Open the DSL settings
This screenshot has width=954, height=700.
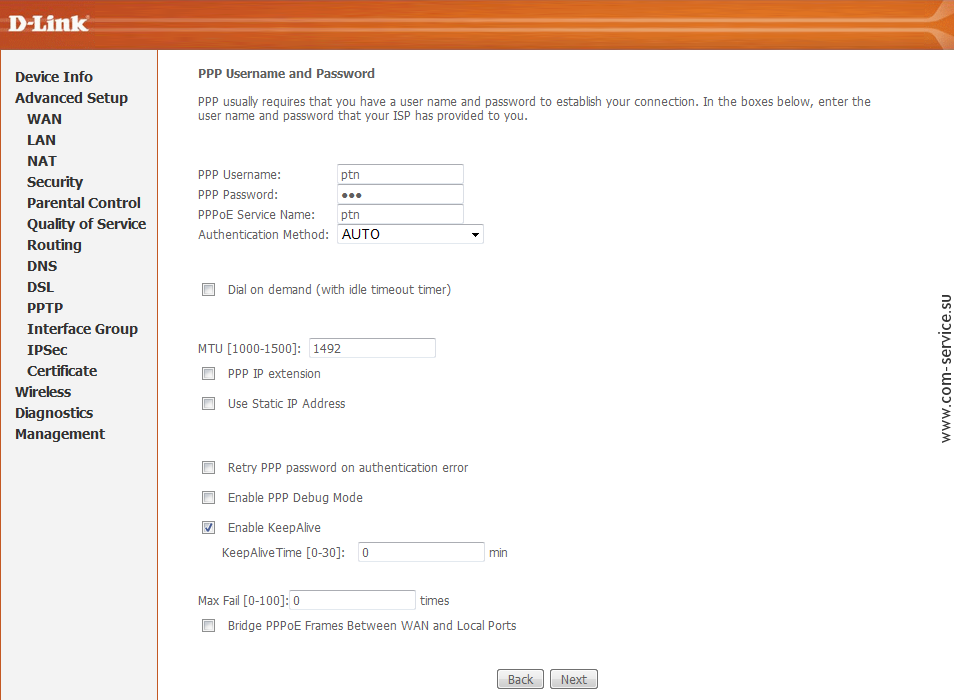tap(40, 287)
